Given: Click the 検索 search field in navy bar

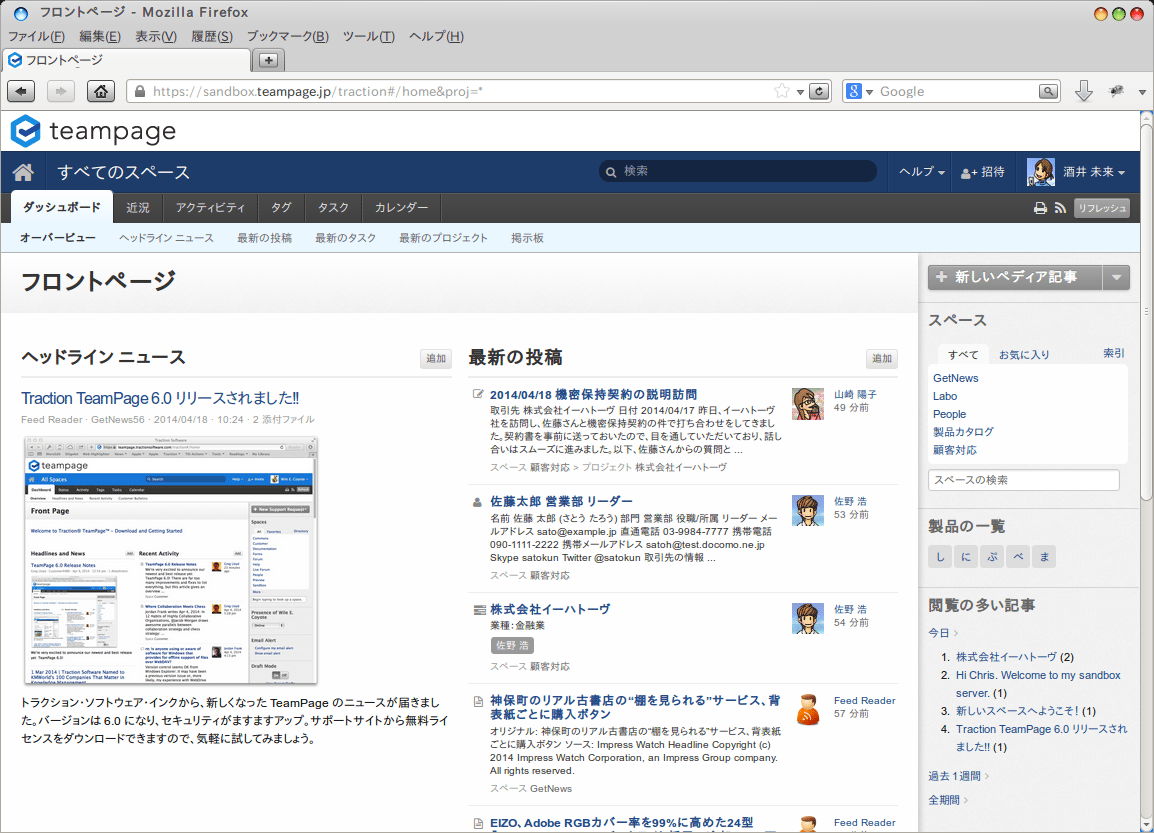Looking at the screenshot, I should coord(738,171).
